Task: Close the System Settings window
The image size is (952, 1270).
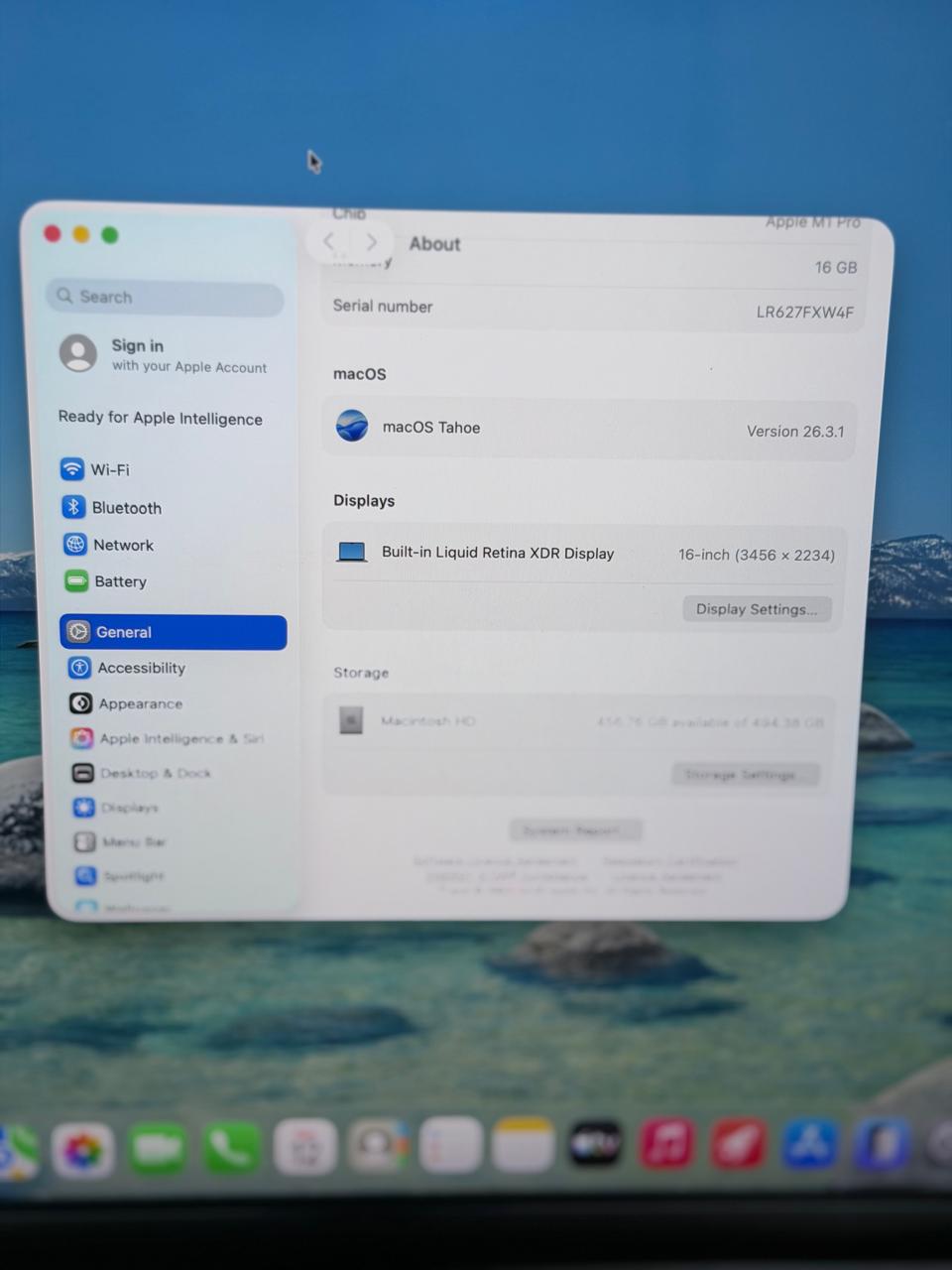Action: pyautogui.click(x=53, y=233)
